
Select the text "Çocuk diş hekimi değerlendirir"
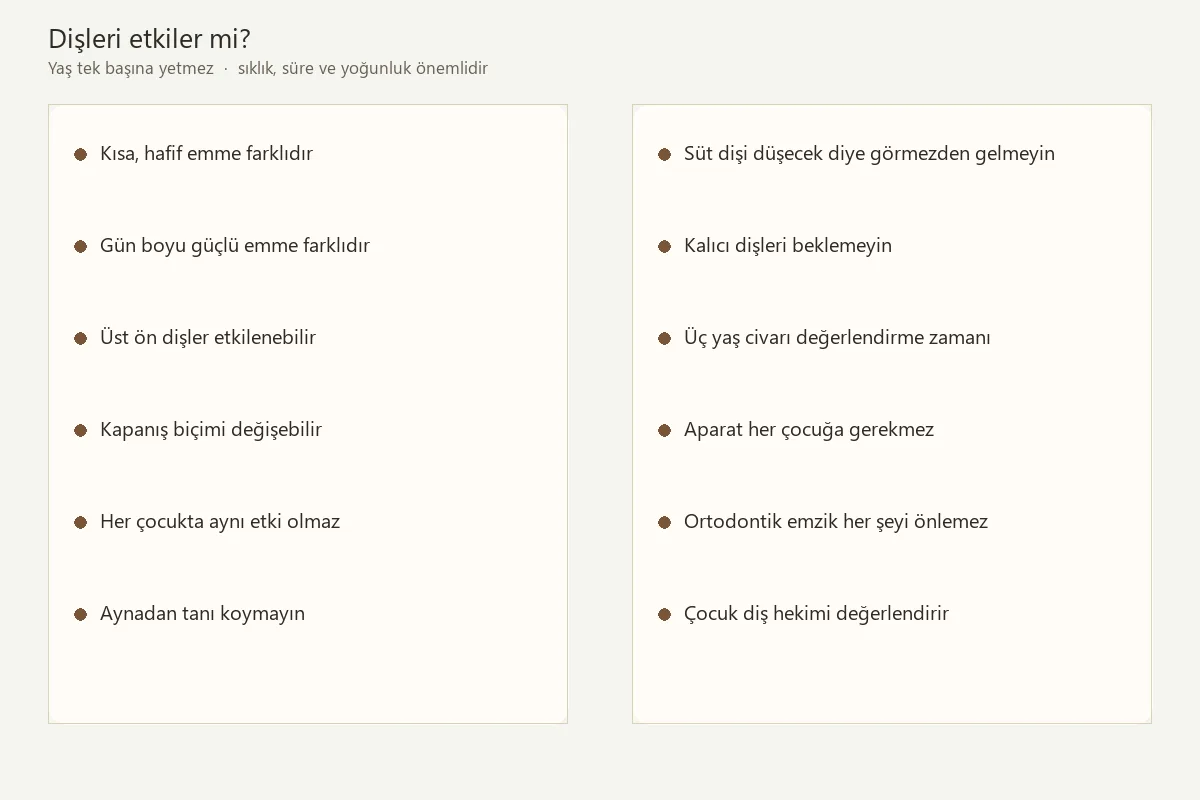[816, 613]
